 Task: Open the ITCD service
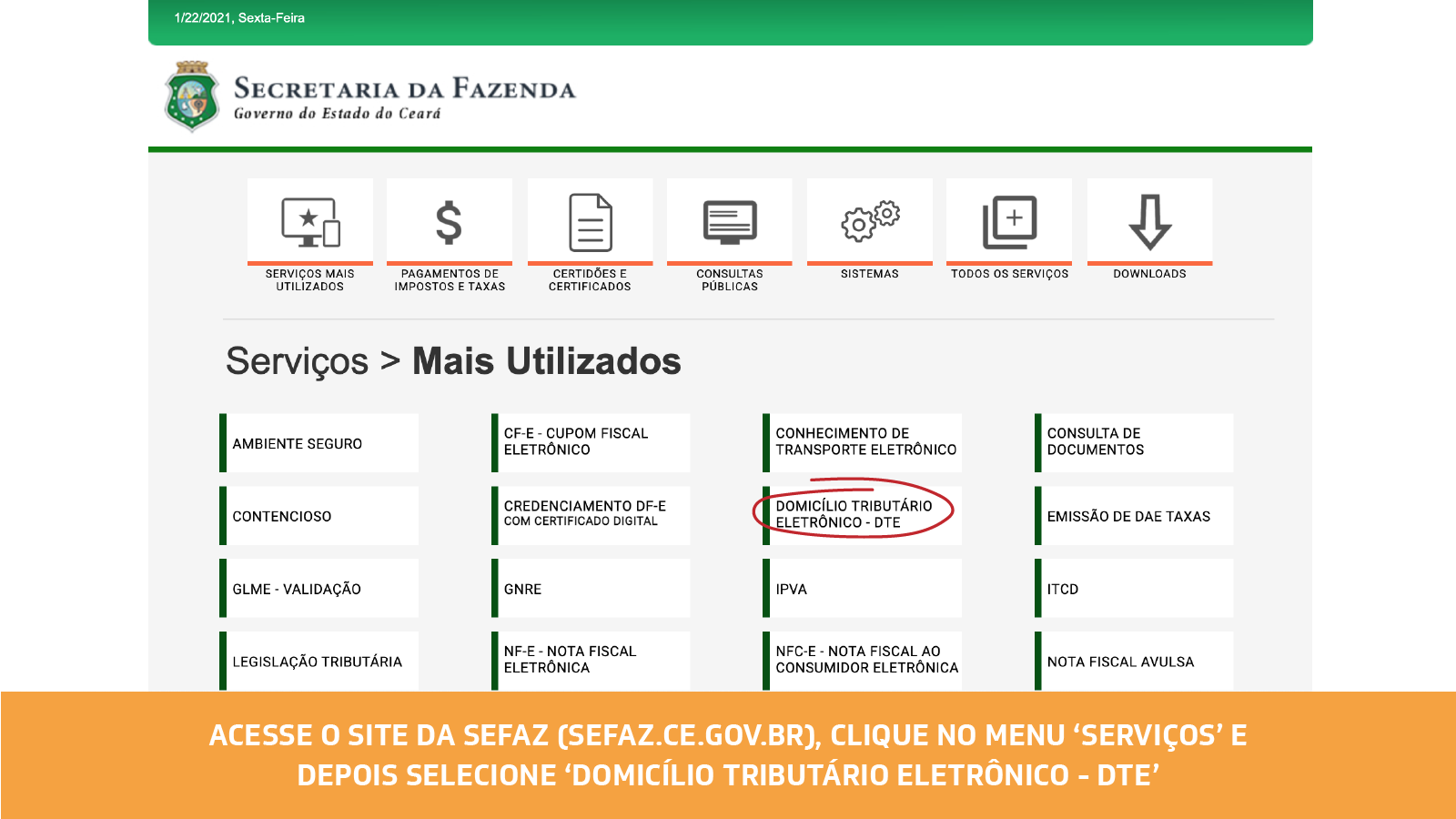[x=1134, y=589]
